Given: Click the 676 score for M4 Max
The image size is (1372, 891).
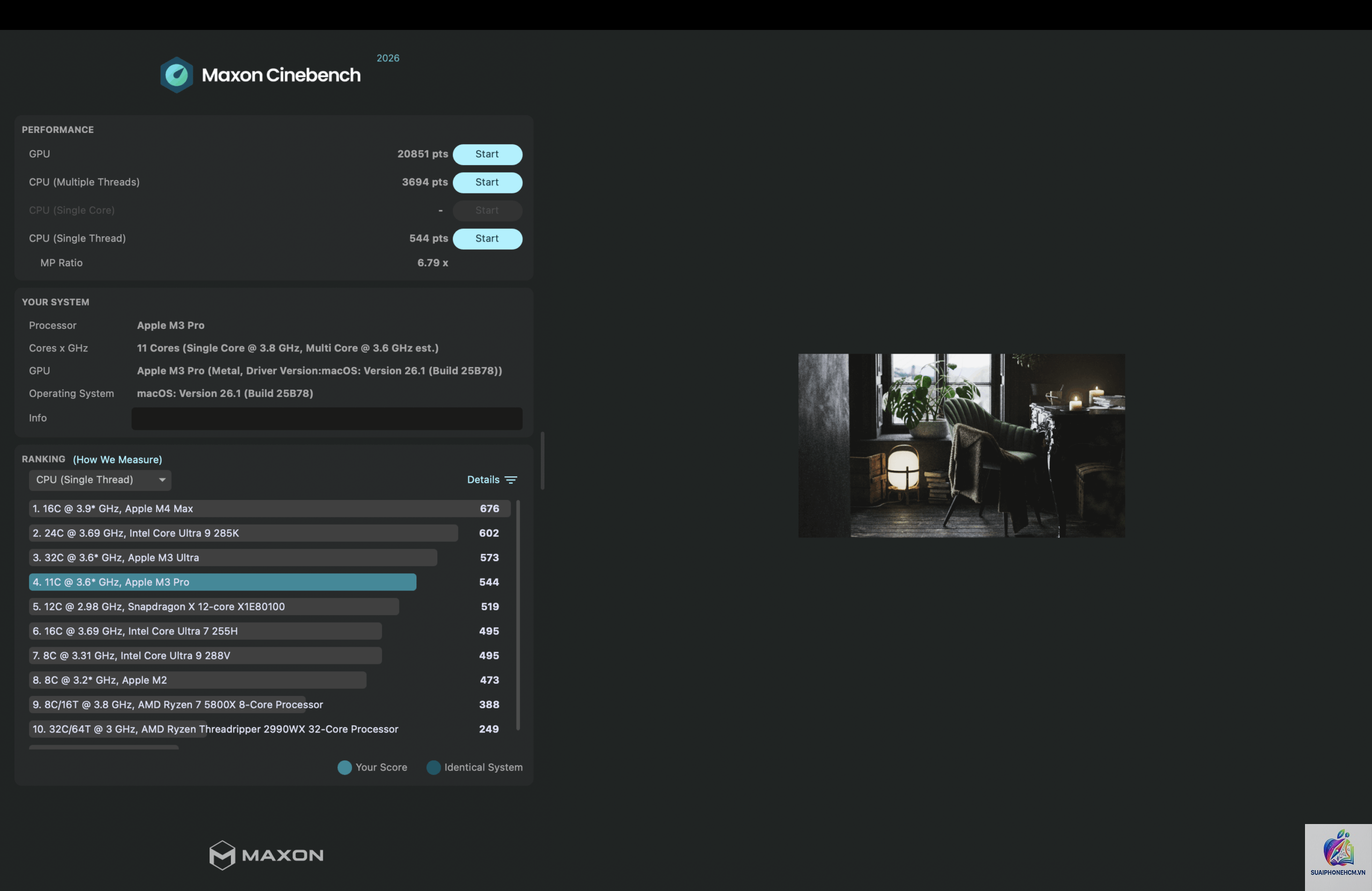Looking at the screenshot, I should (489, 508).
